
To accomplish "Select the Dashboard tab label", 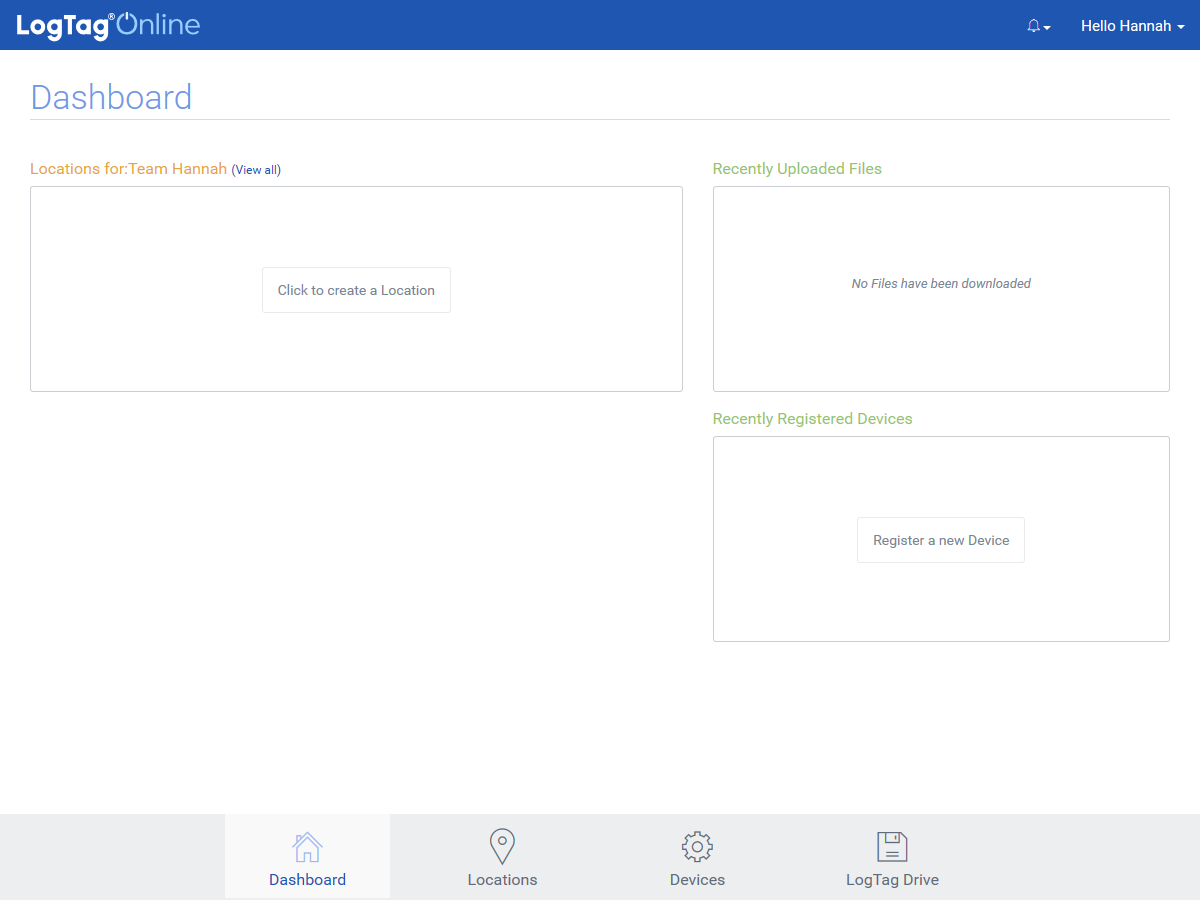I will (307, 880).
